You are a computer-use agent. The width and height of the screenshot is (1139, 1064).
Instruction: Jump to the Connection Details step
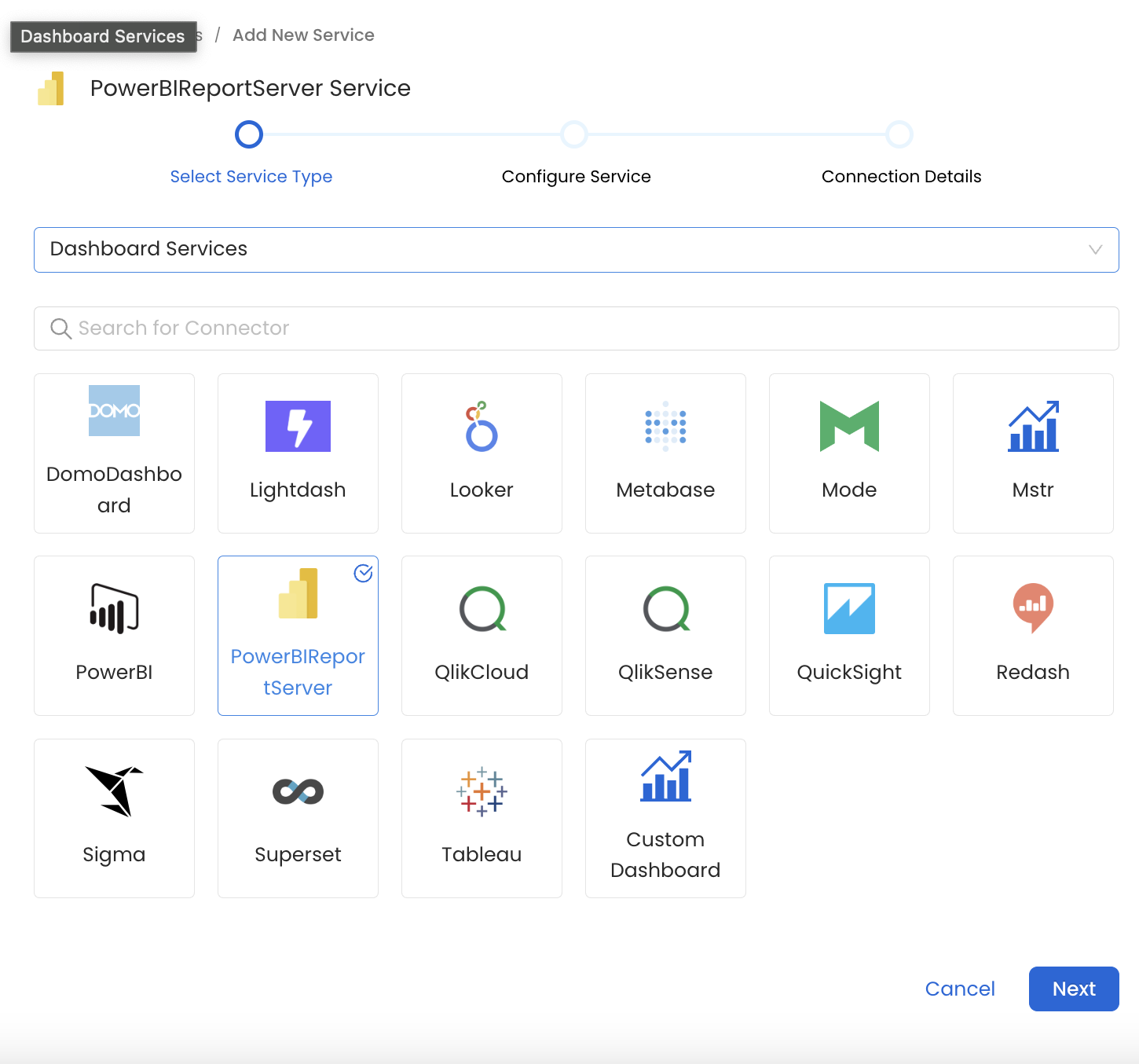click(899, 135)
